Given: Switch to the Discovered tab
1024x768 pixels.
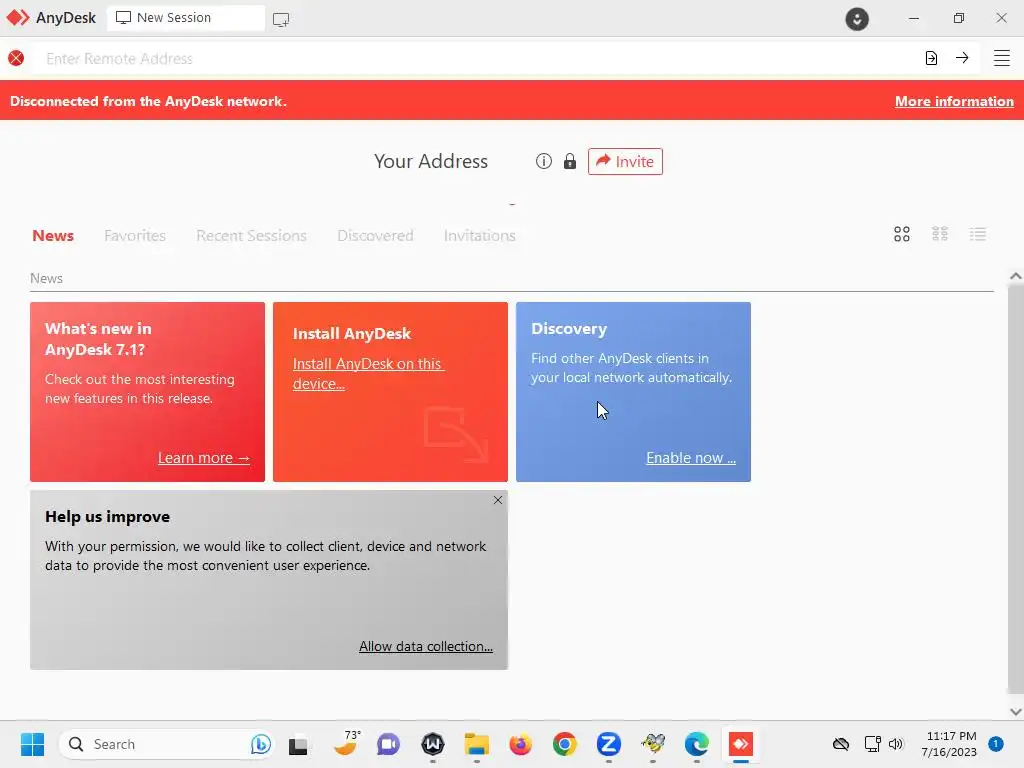Looking at the screenshot, I should (375, 235).
